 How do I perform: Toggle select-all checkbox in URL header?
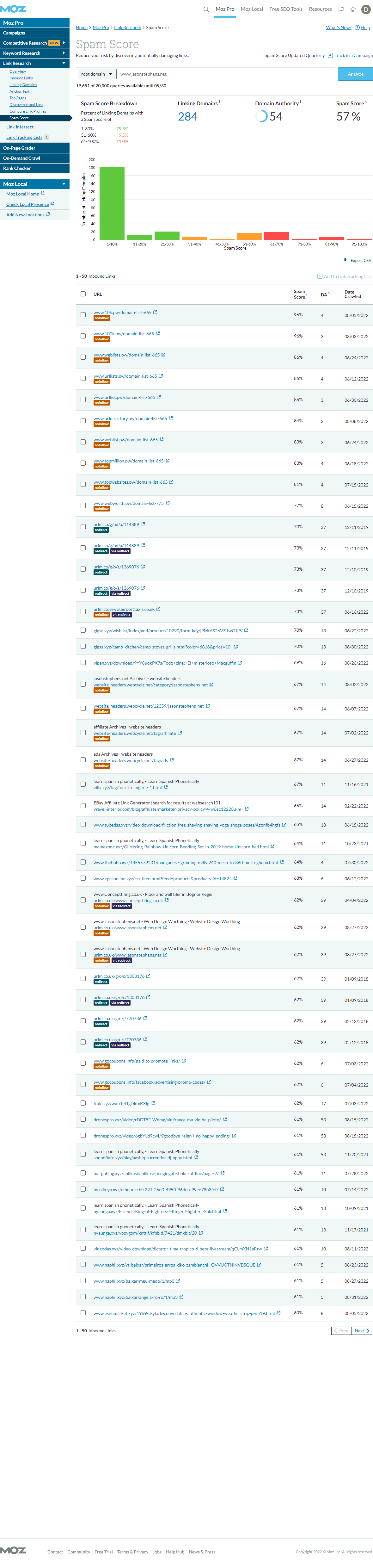[83, 294]
